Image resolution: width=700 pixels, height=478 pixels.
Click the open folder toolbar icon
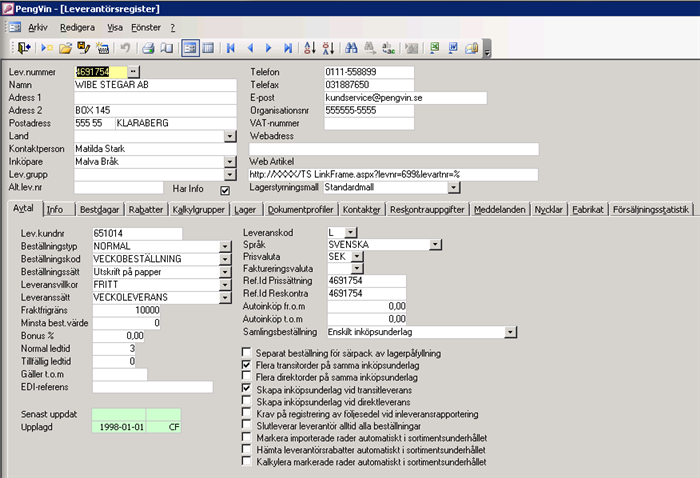[x=65, y=47]
